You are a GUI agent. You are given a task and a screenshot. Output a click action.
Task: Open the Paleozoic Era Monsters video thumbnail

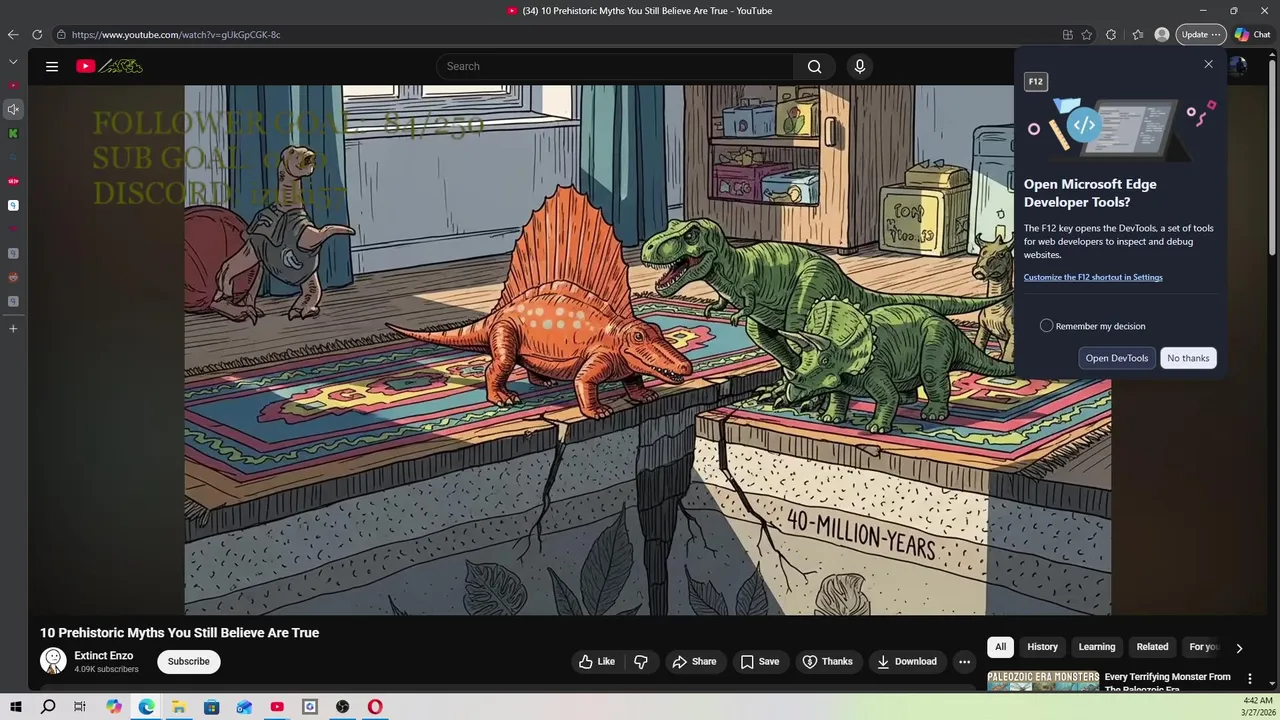point(1043,681)
